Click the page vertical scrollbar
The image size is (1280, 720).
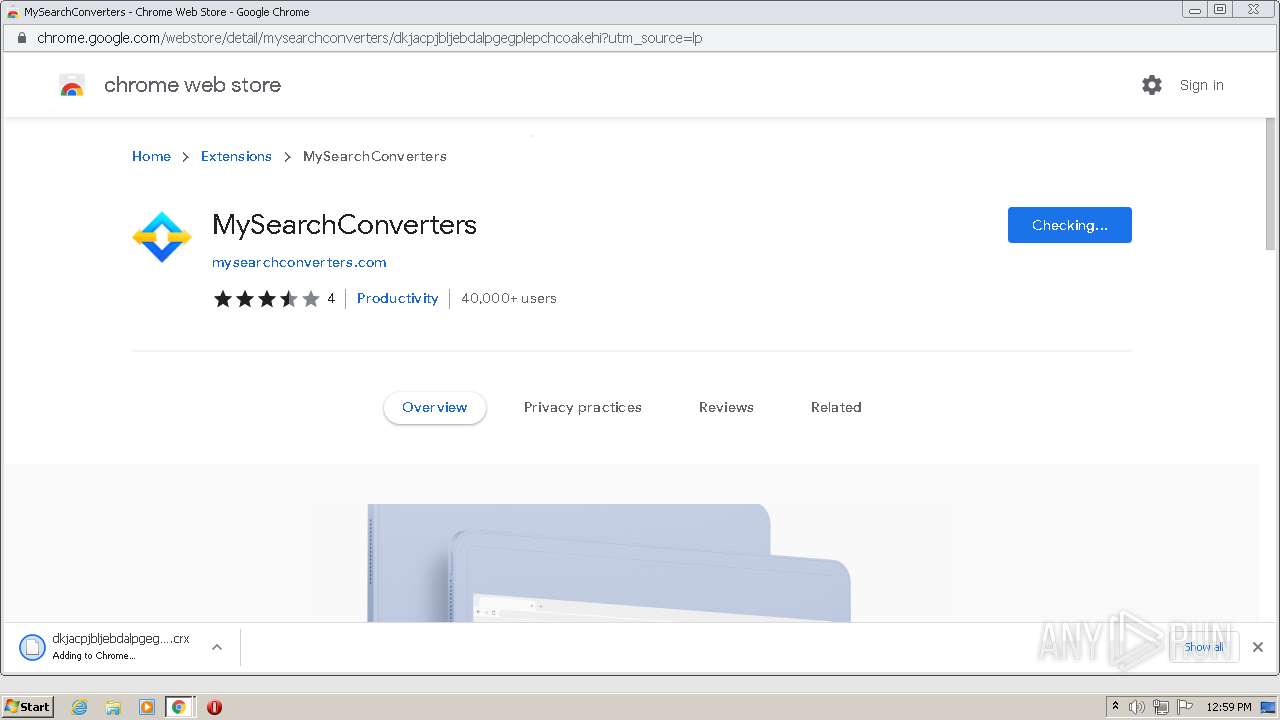[x=1270, y=185]
